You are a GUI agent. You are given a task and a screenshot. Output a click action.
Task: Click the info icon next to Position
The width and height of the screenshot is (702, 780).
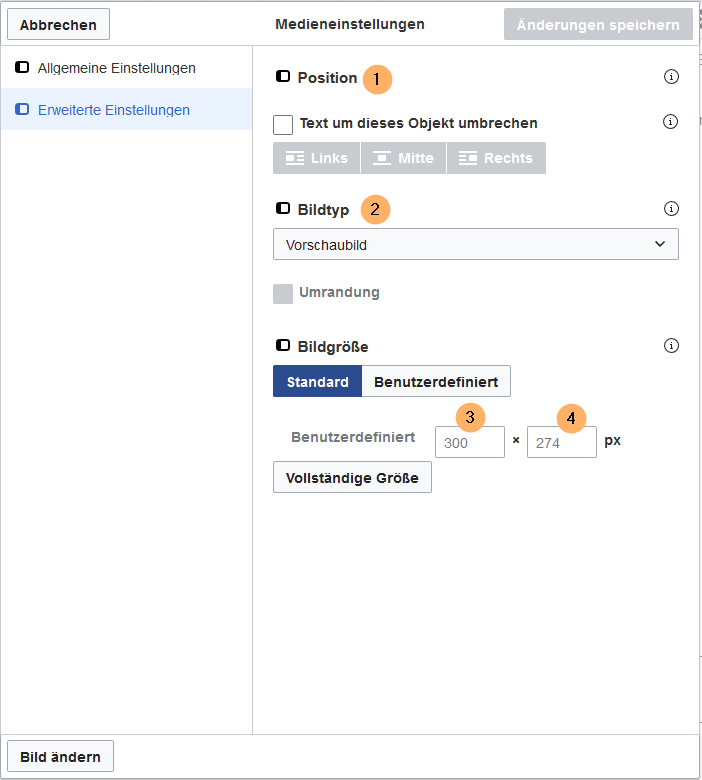pos(671,77)
